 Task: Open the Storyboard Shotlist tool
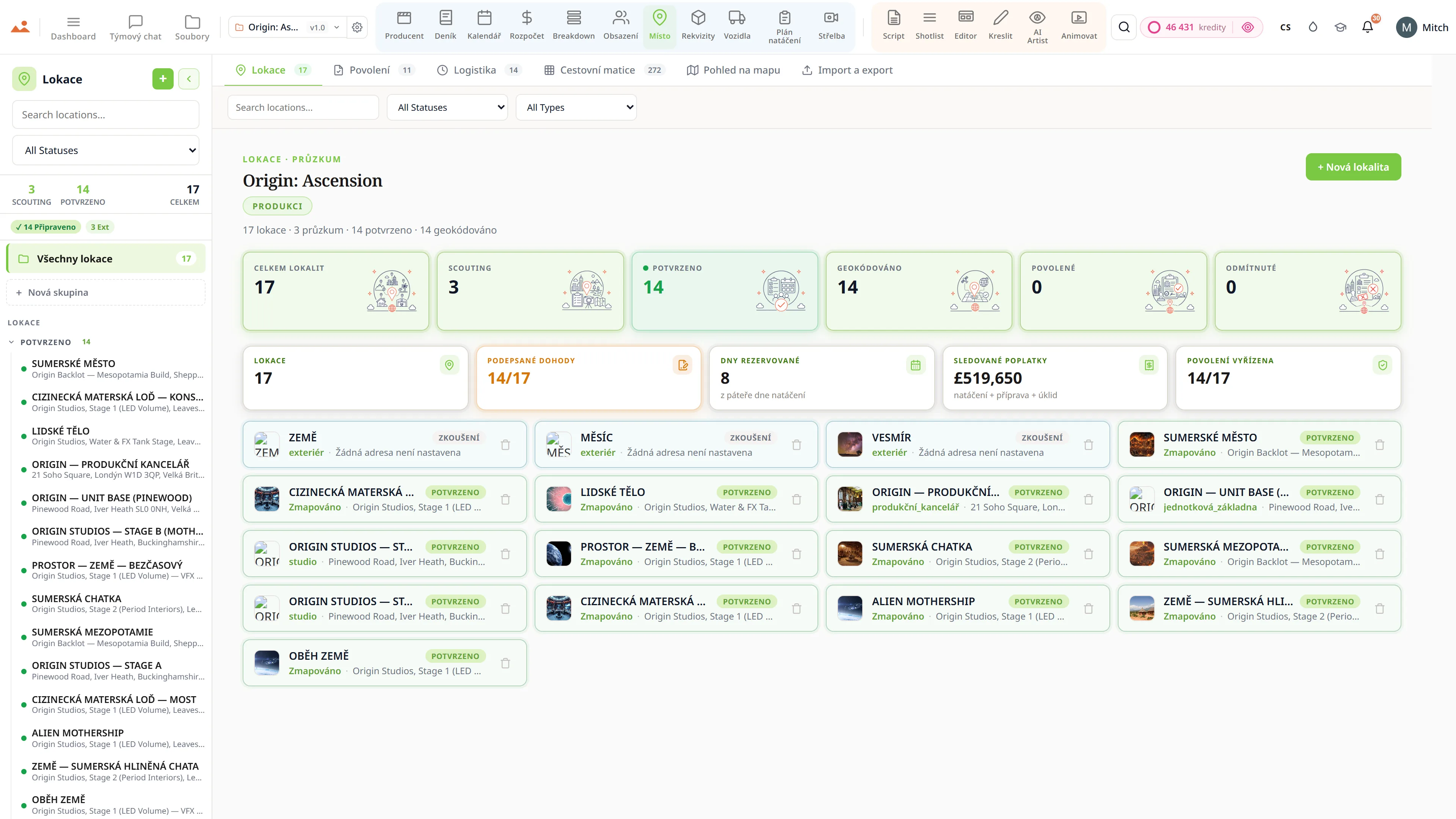(929, 26)
